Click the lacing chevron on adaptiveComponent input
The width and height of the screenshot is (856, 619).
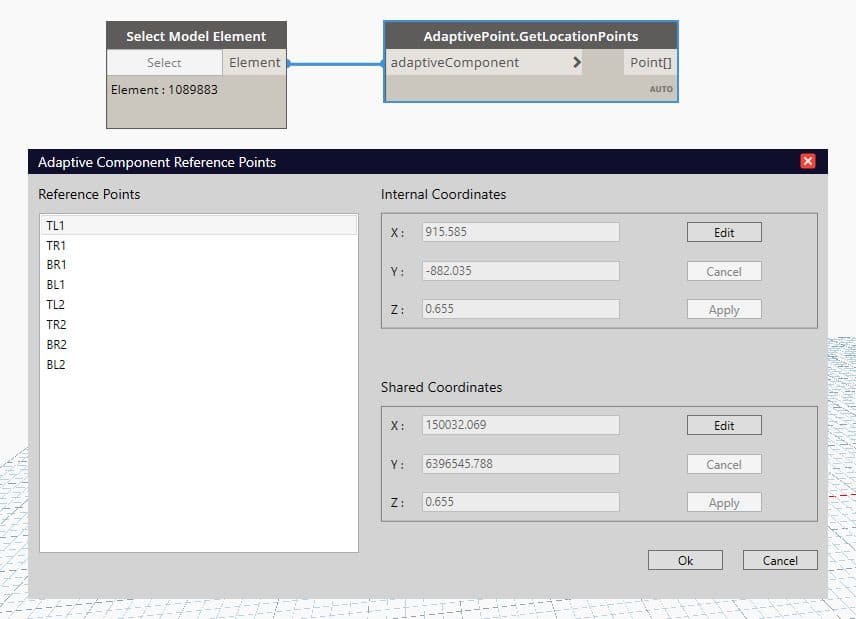tap(577, 62)
